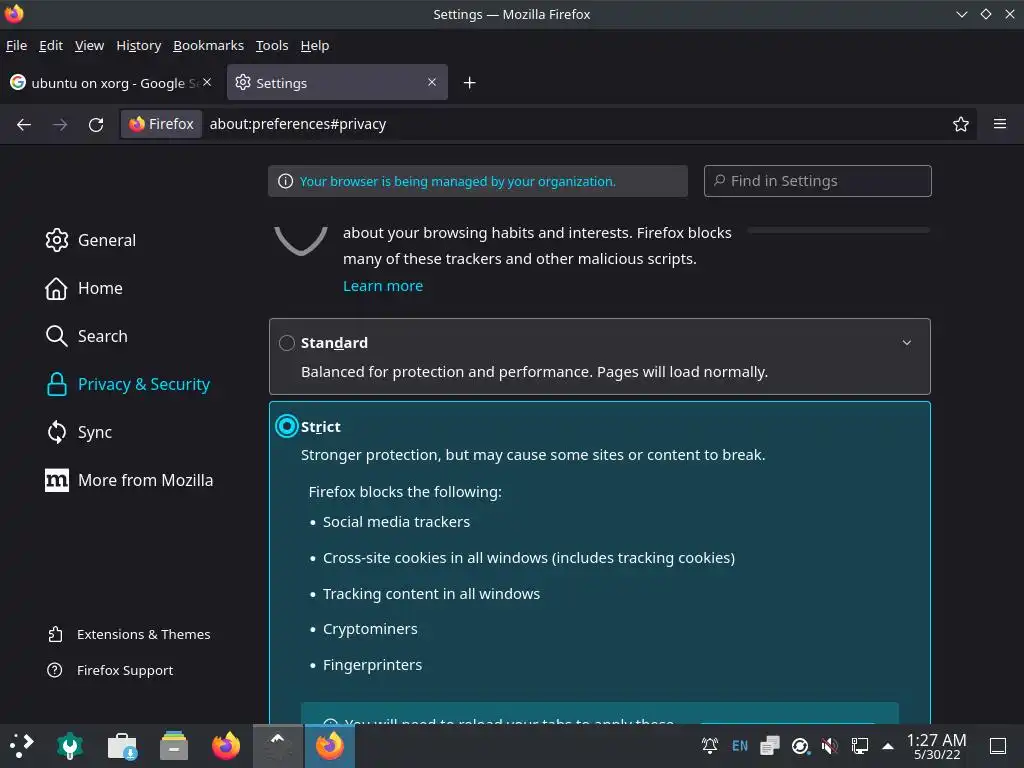Close the ubuntu on xorg Google tab
Screen dimensions: 1024x768
(x=207, y=82)
